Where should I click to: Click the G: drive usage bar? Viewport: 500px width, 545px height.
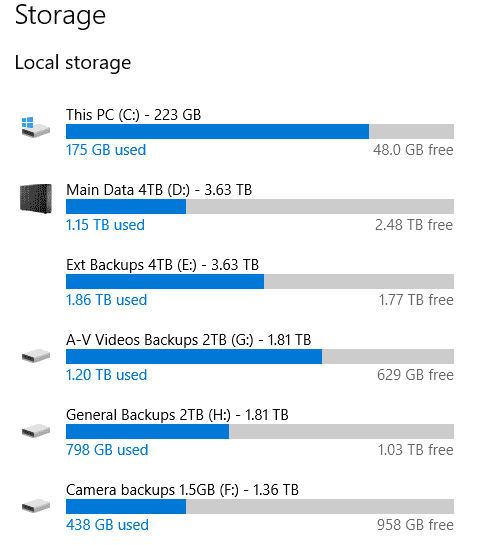click(260, 357)
